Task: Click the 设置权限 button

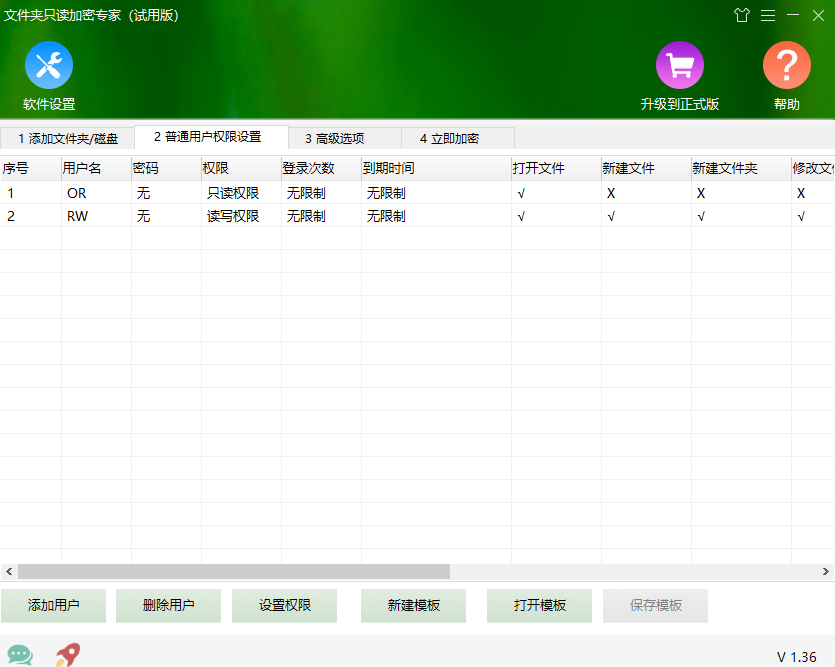Action: click(284, 605)
